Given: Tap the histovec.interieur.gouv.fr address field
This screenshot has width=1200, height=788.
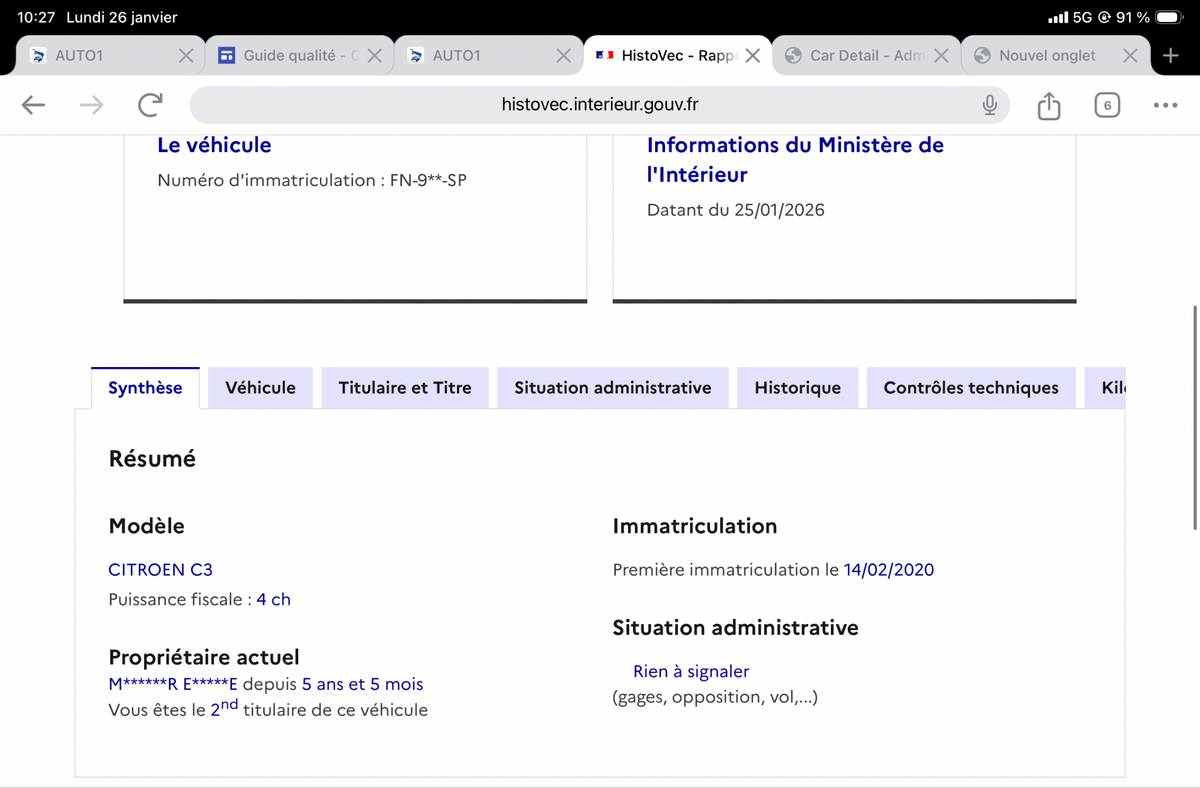Looking at the screenshot, I should pyautogui.click(x=600, y=105).
